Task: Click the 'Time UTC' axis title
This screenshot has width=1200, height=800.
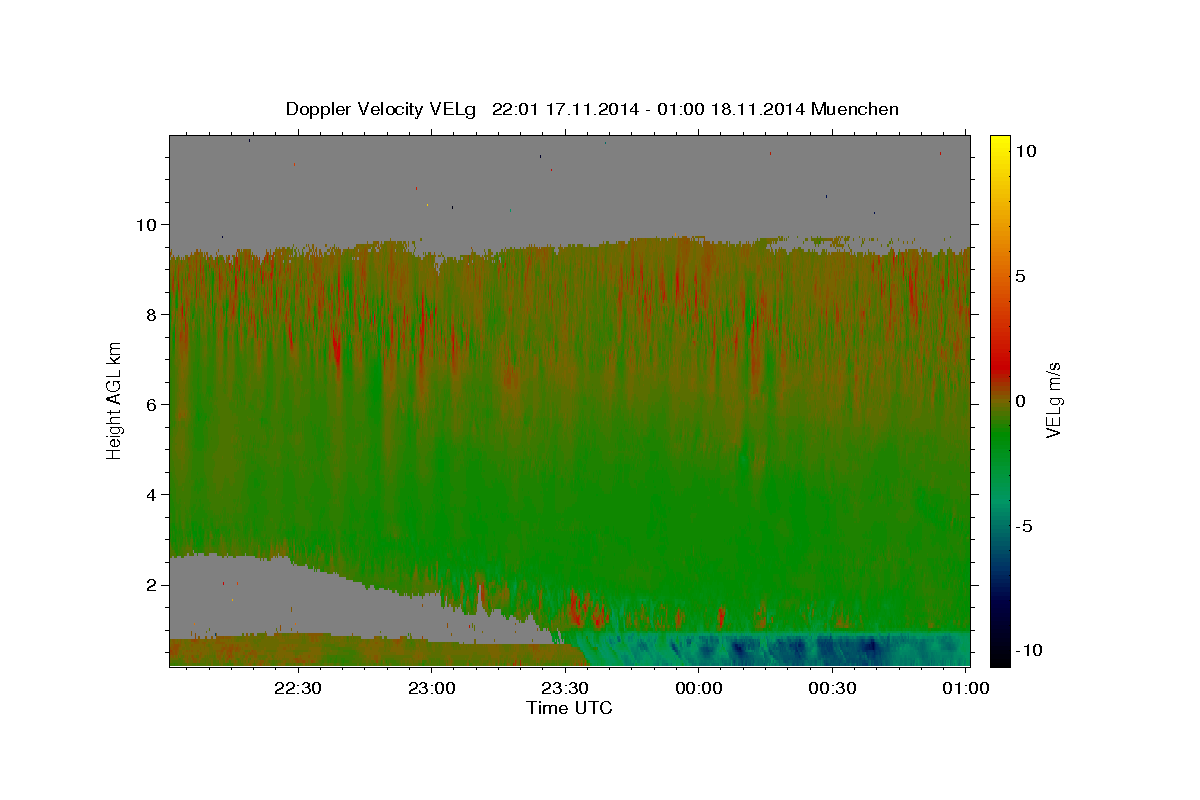Action: pyautogui.click(x=569, y=708)
